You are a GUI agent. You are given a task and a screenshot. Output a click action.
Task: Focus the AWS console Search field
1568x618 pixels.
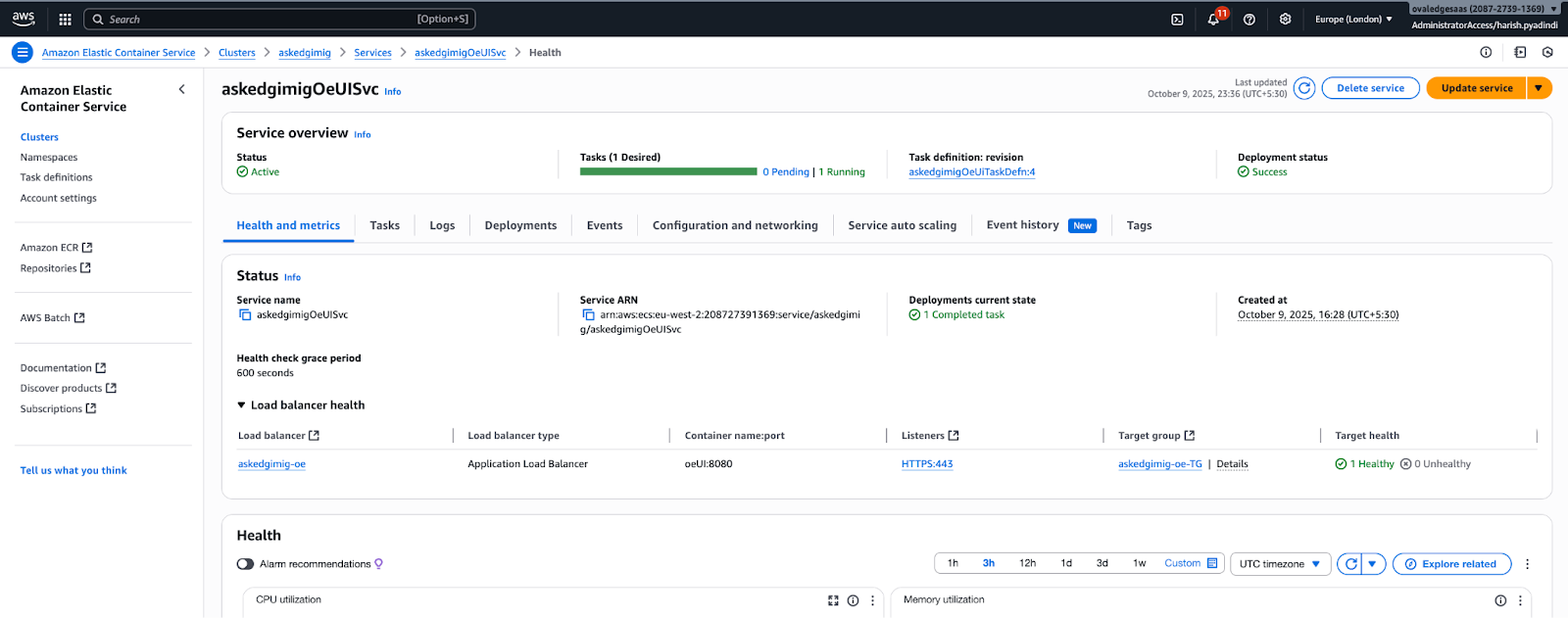coord(279,19)
